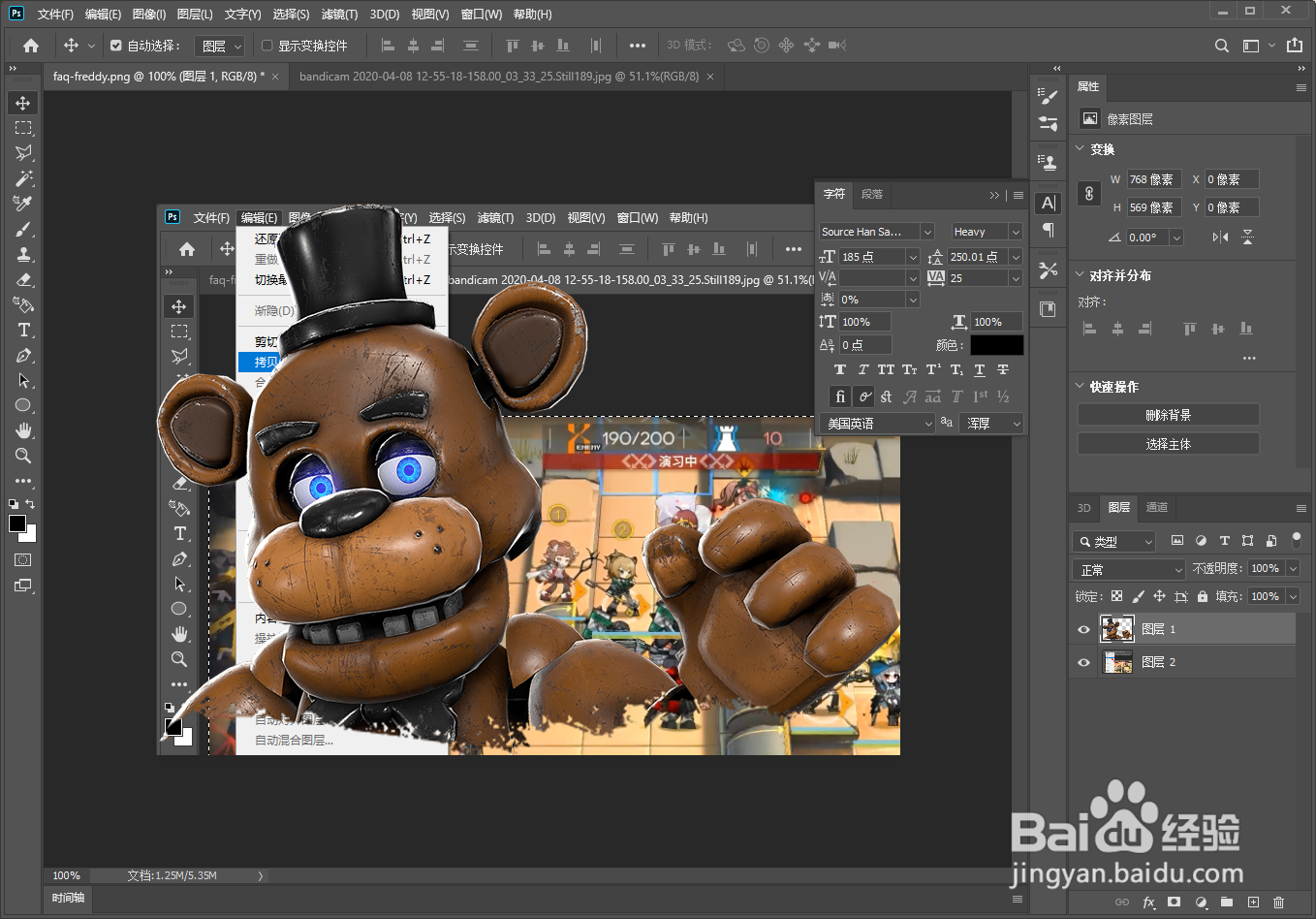This screenshot has height=919, width=1316.
Task: Toggle the layer filter on/off switch
Action: (x=1297, y=539)
